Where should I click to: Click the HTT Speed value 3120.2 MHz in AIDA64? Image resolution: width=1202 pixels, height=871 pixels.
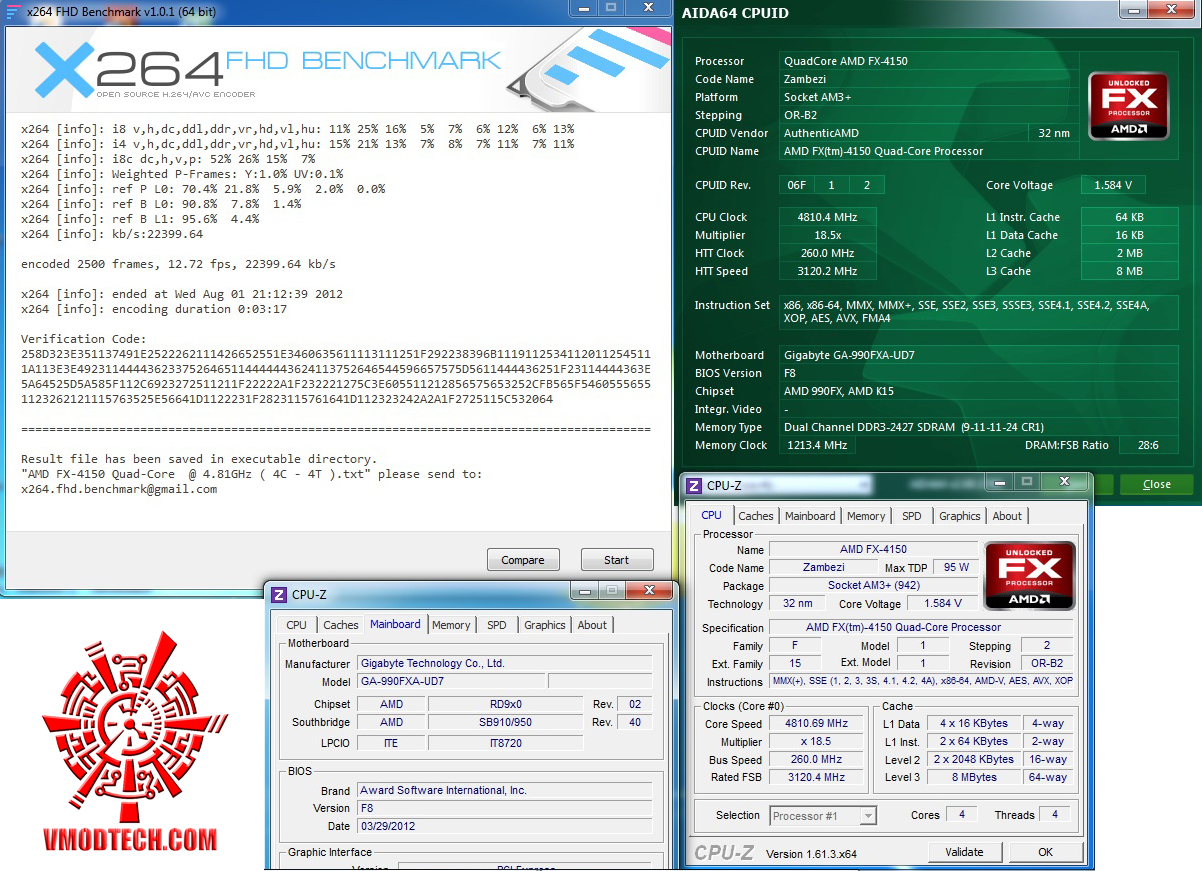(x=829, y=271)
